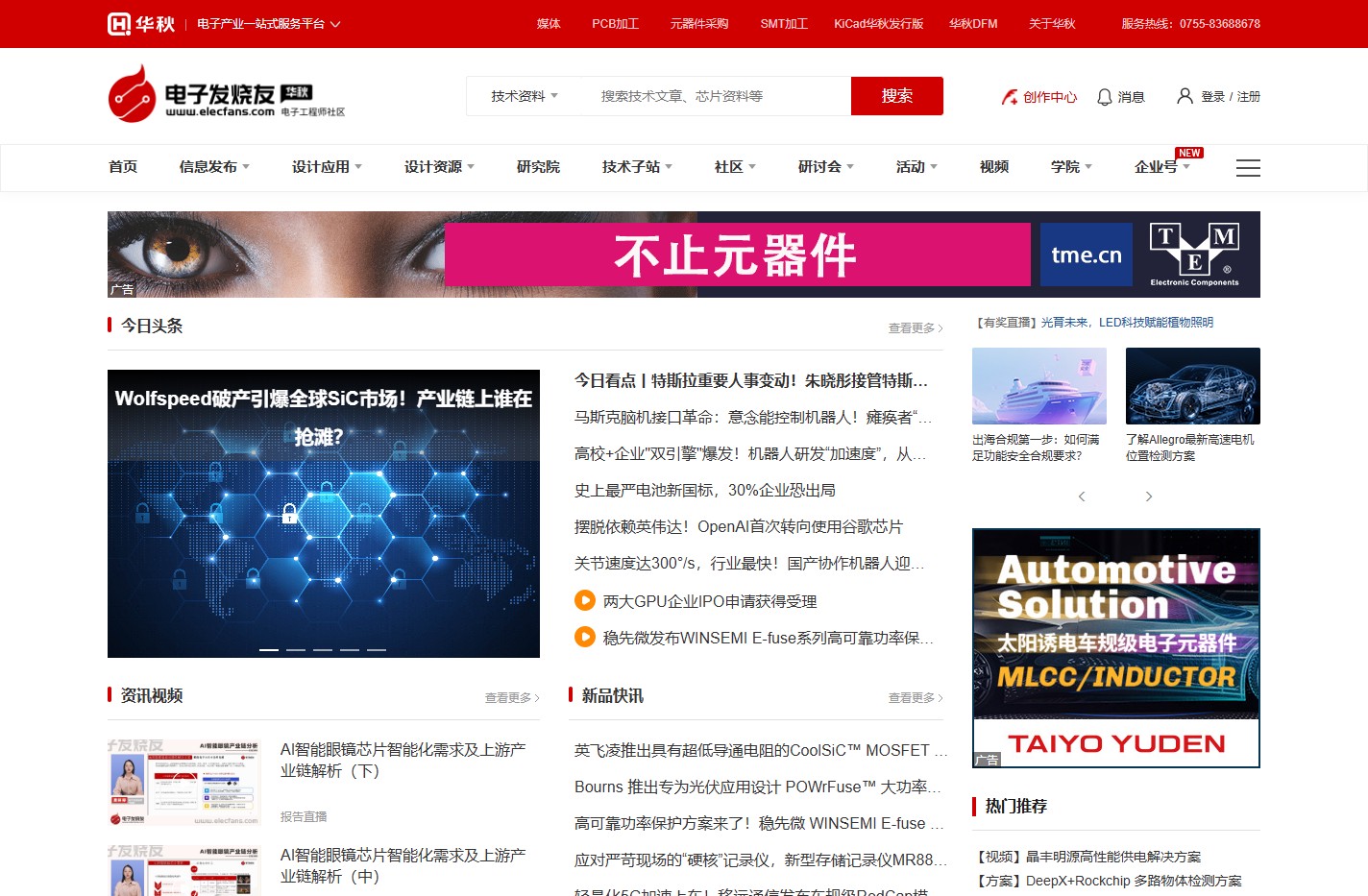
Task: Open 【视频】晶丰明源高性能供电解决方案
Action: (x=1087, y=857)
